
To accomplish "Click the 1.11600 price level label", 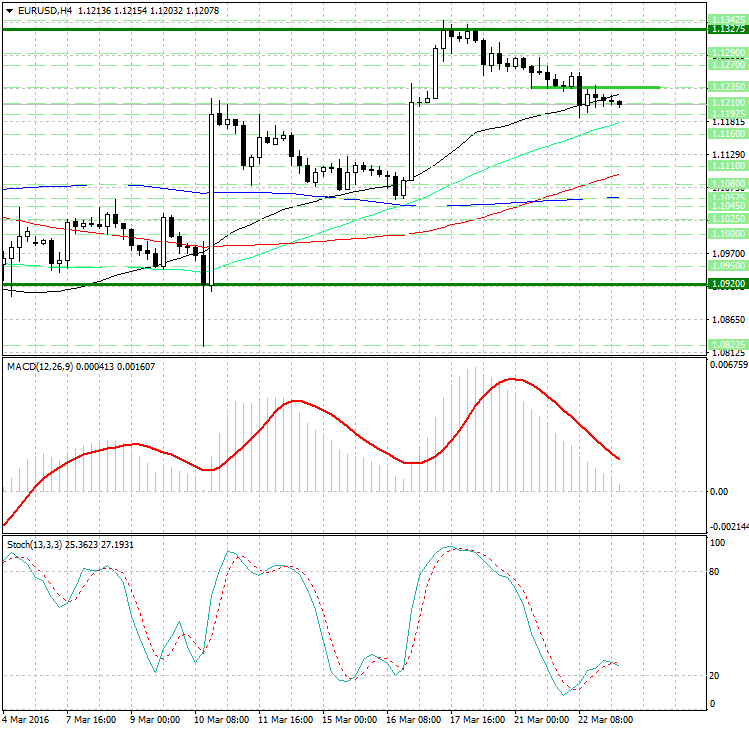I will pos(728,134).
